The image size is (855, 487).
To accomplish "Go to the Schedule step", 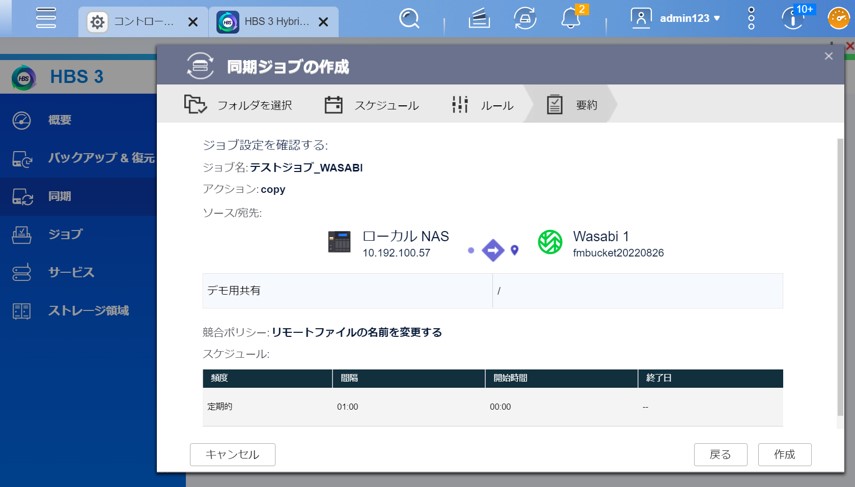I will 372,105.
